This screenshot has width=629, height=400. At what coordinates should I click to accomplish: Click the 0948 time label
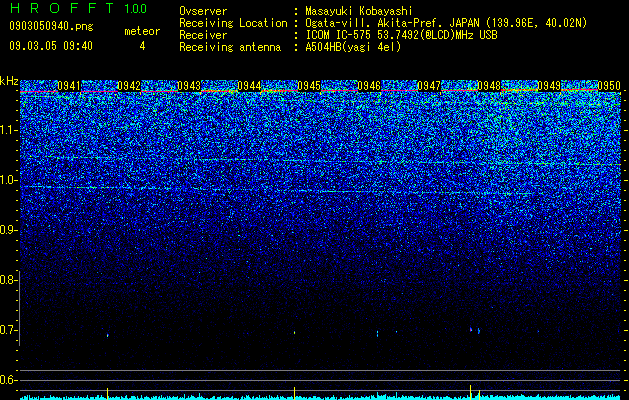tap(489, 86)
